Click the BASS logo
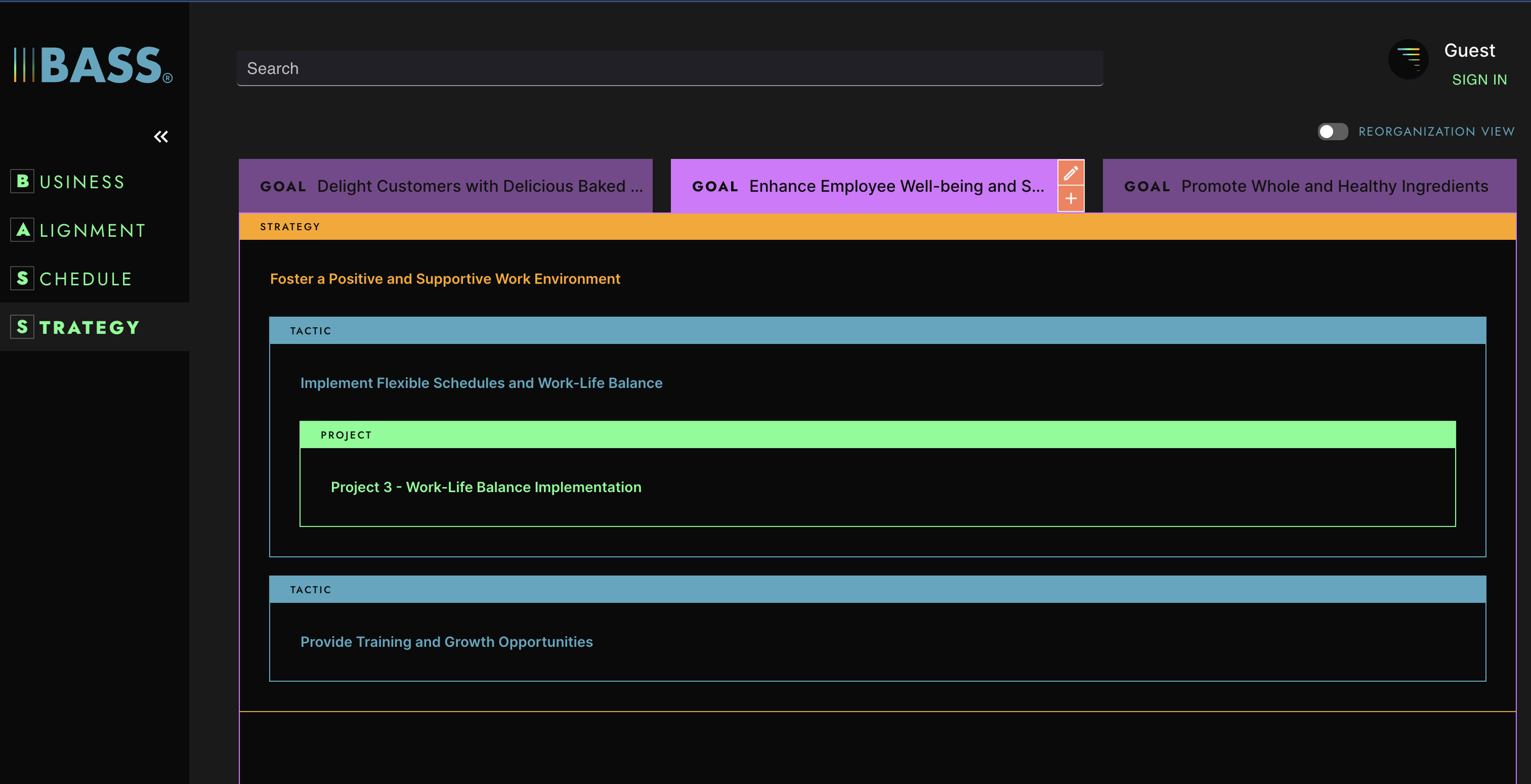Viewport: 1531px width, 784px height. tap(93, 65)
